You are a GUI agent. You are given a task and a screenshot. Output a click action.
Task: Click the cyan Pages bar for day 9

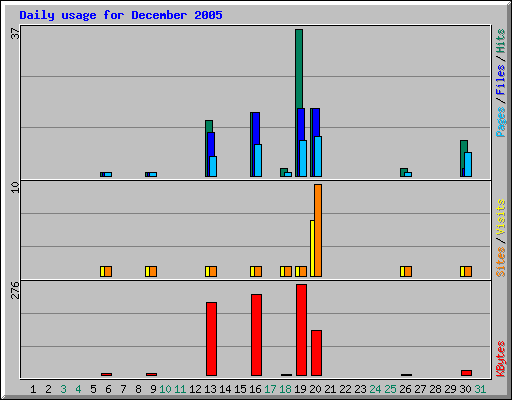(x=153, y=174)
